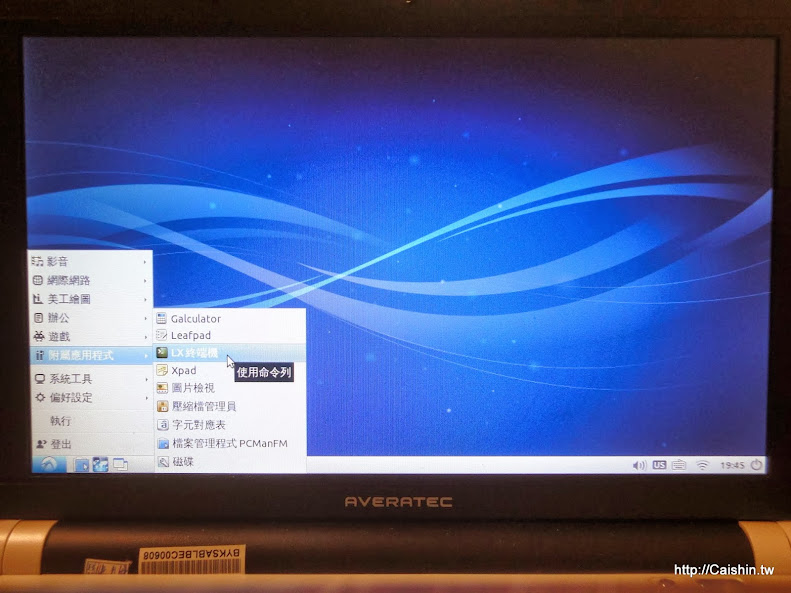The height and width of the screenshot is (593, 791).
Task: Open 壓縮檔管理員 archive manager
Action: click(230, 406)
